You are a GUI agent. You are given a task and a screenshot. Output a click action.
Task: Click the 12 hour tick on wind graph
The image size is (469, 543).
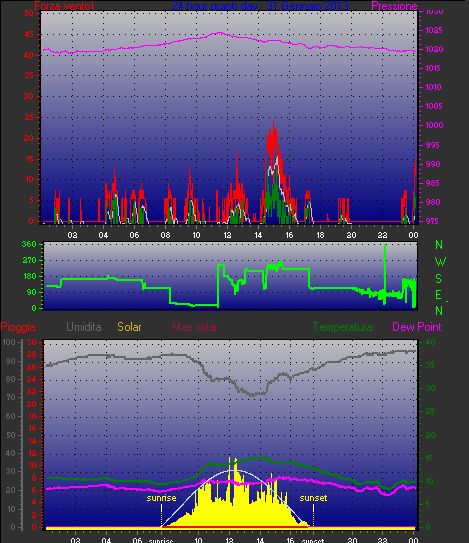tap(227, 235)
